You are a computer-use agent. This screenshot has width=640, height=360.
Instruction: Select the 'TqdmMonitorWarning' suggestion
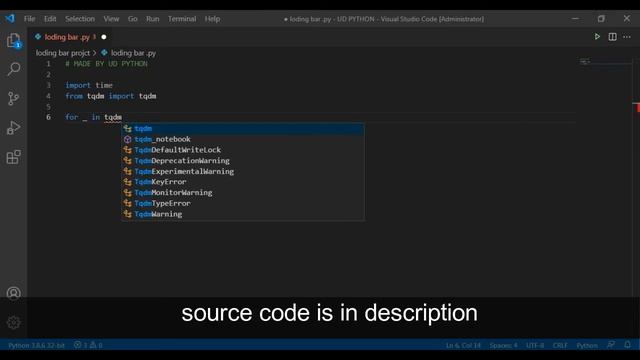[x=243, y=192]
